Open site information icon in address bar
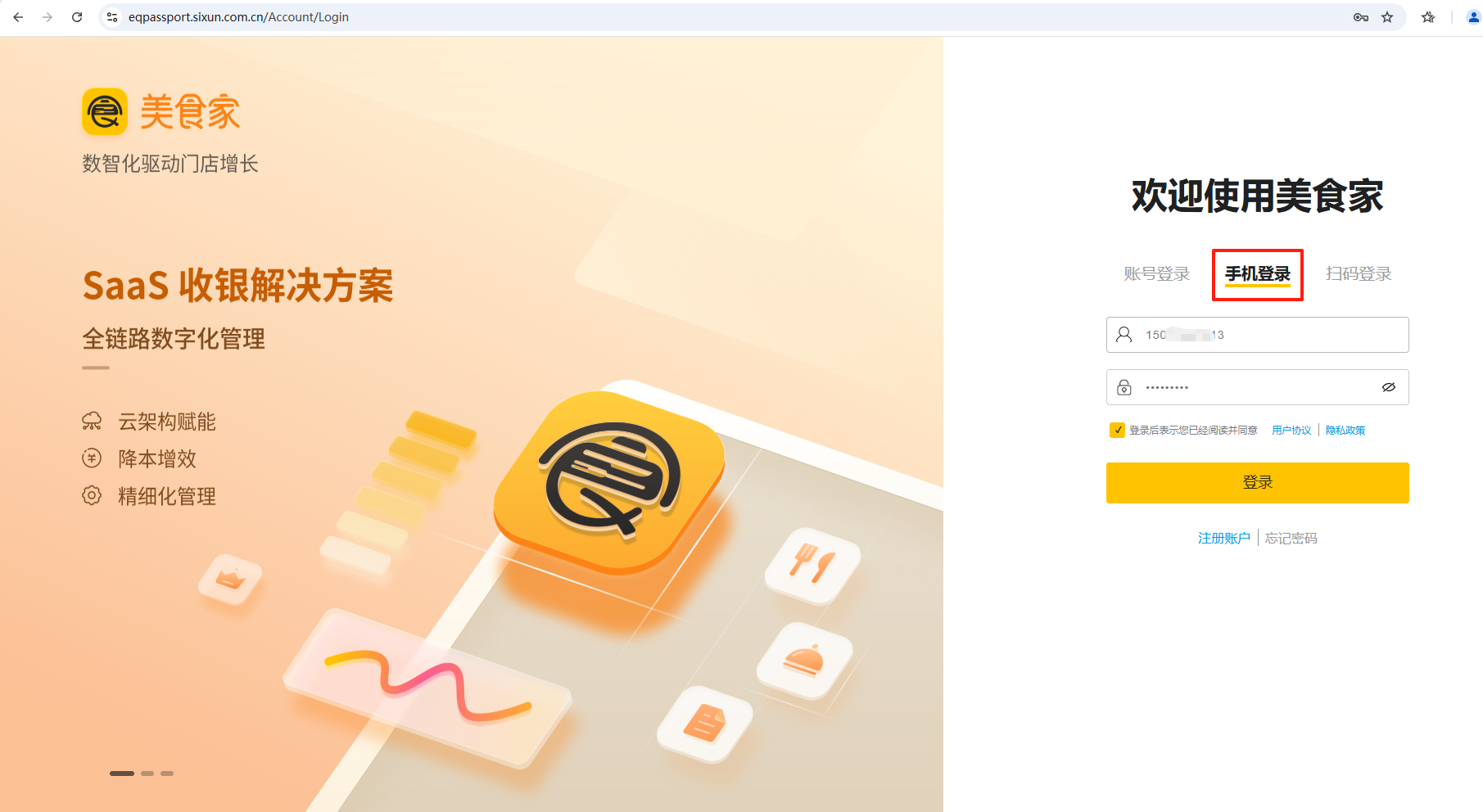Viewport: 1483px width, 812px height. tap(112, 17)
